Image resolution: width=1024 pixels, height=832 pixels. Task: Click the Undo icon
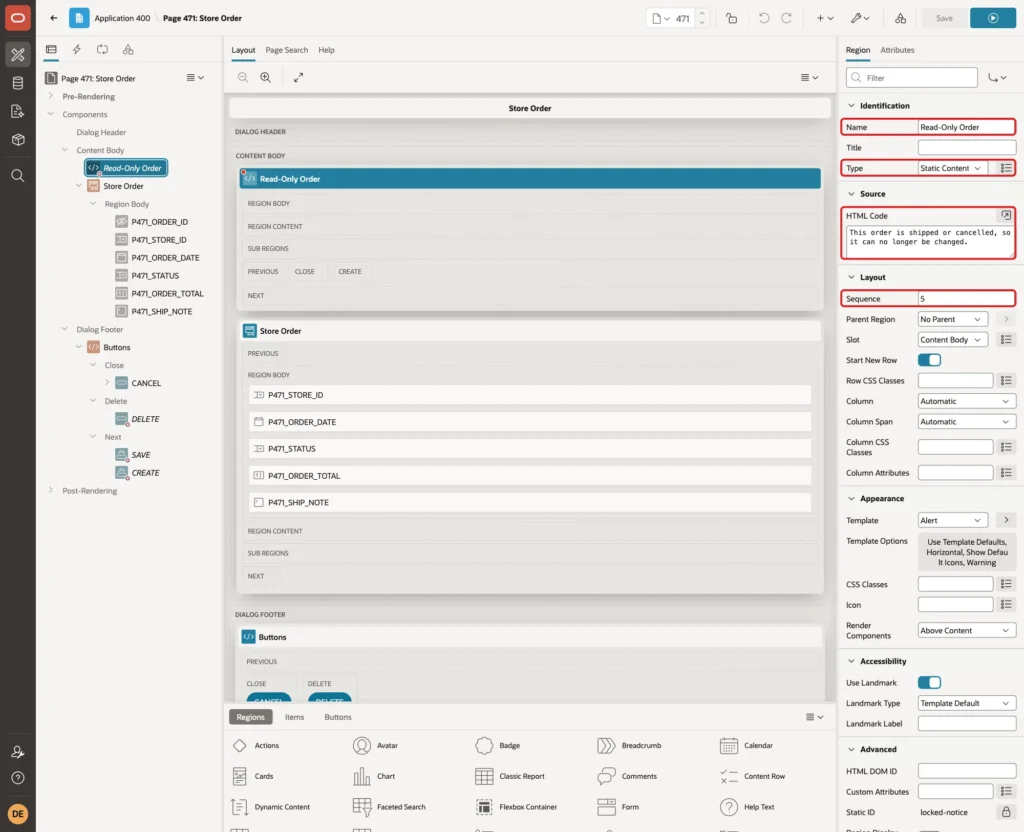[763, 18]
